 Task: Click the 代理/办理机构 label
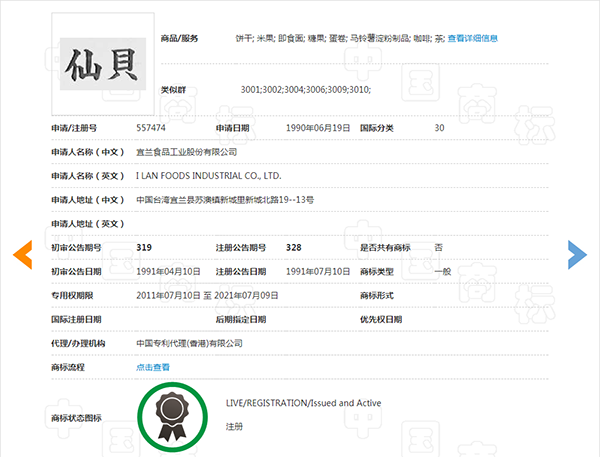[78, 343]
